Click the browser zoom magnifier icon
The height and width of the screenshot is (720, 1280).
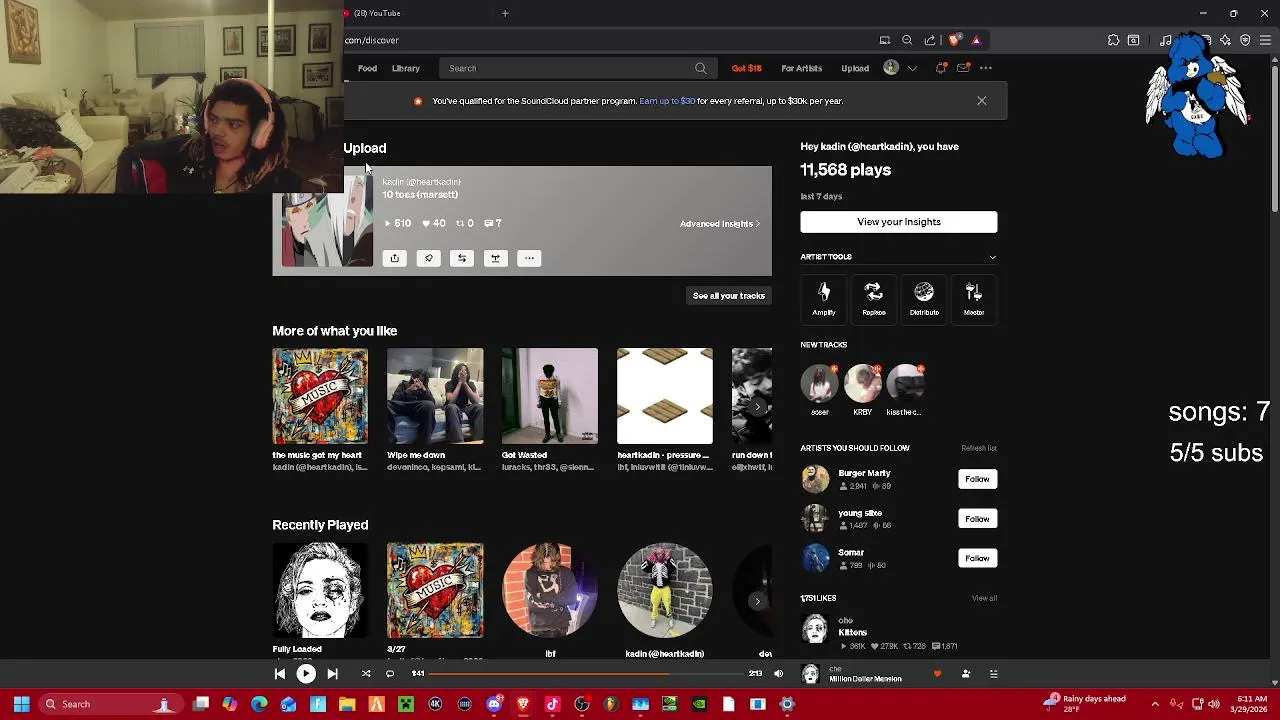pos(907,40)
